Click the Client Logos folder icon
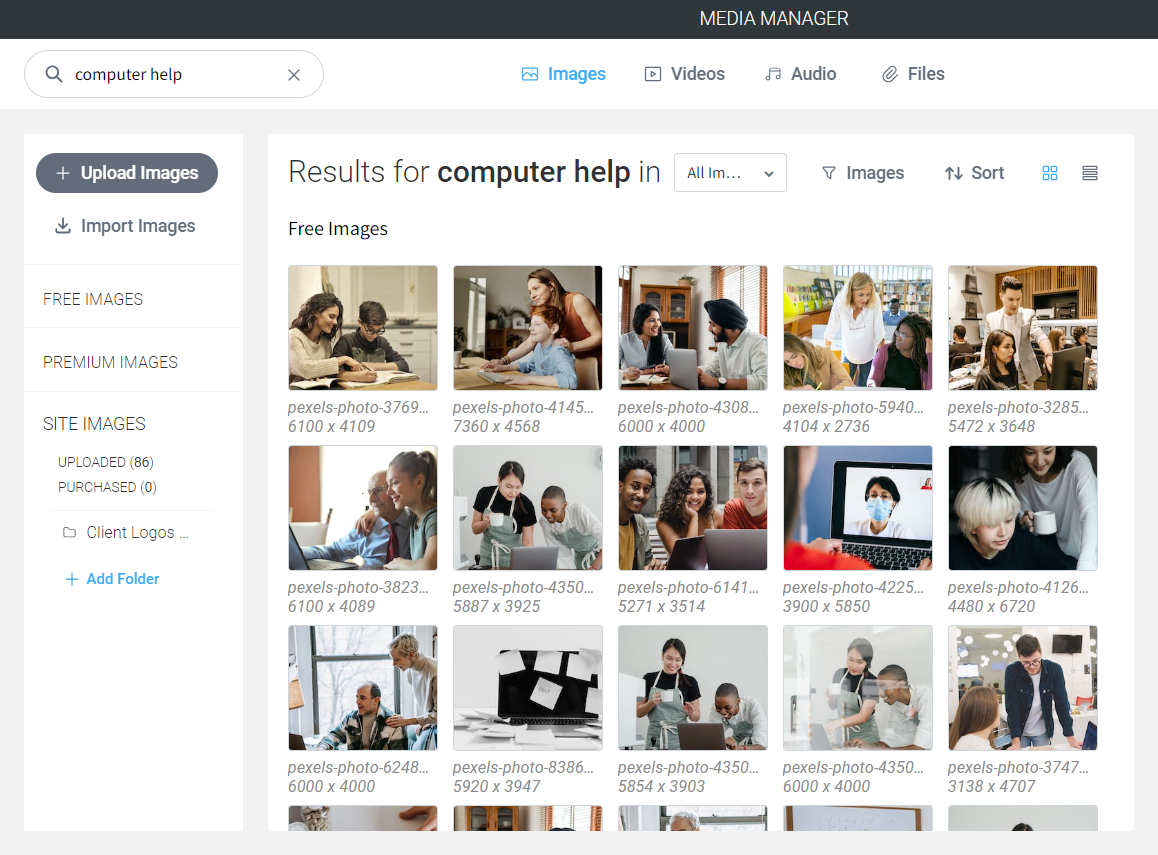The height and width of the screenshot is (855, 1158). pyautogui.click(x=69, y=532)
